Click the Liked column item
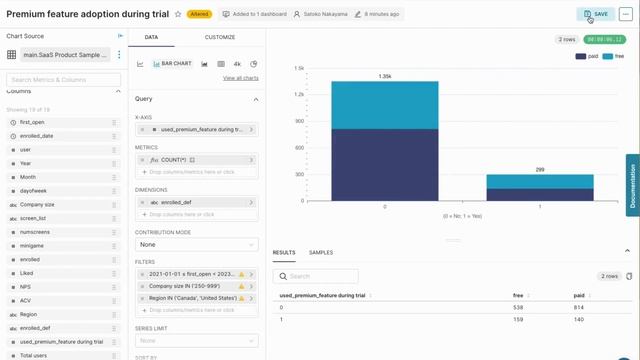Image resolution: width=640 pixels, height=360 pixels. pyautogui.click(x=63, y=273)
